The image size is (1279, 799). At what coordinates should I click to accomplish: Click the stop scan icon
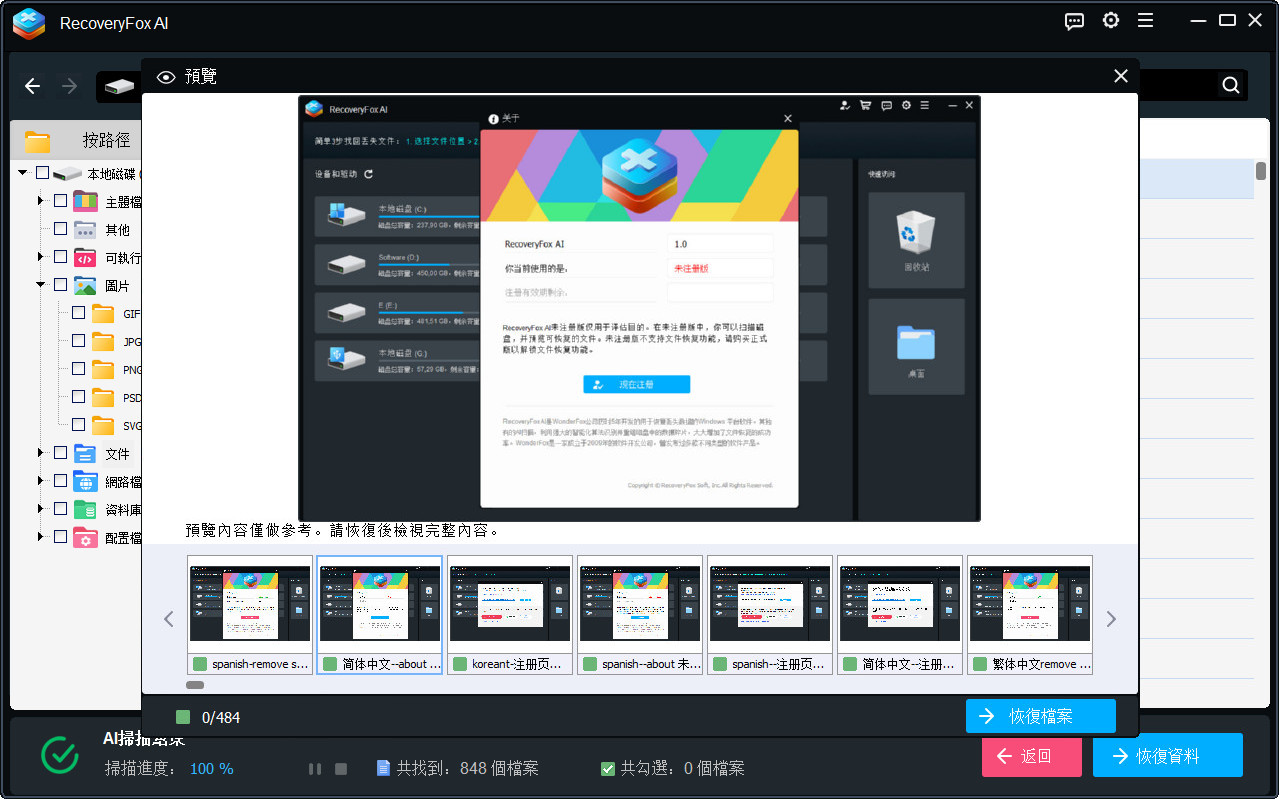(x=341, y=769)
